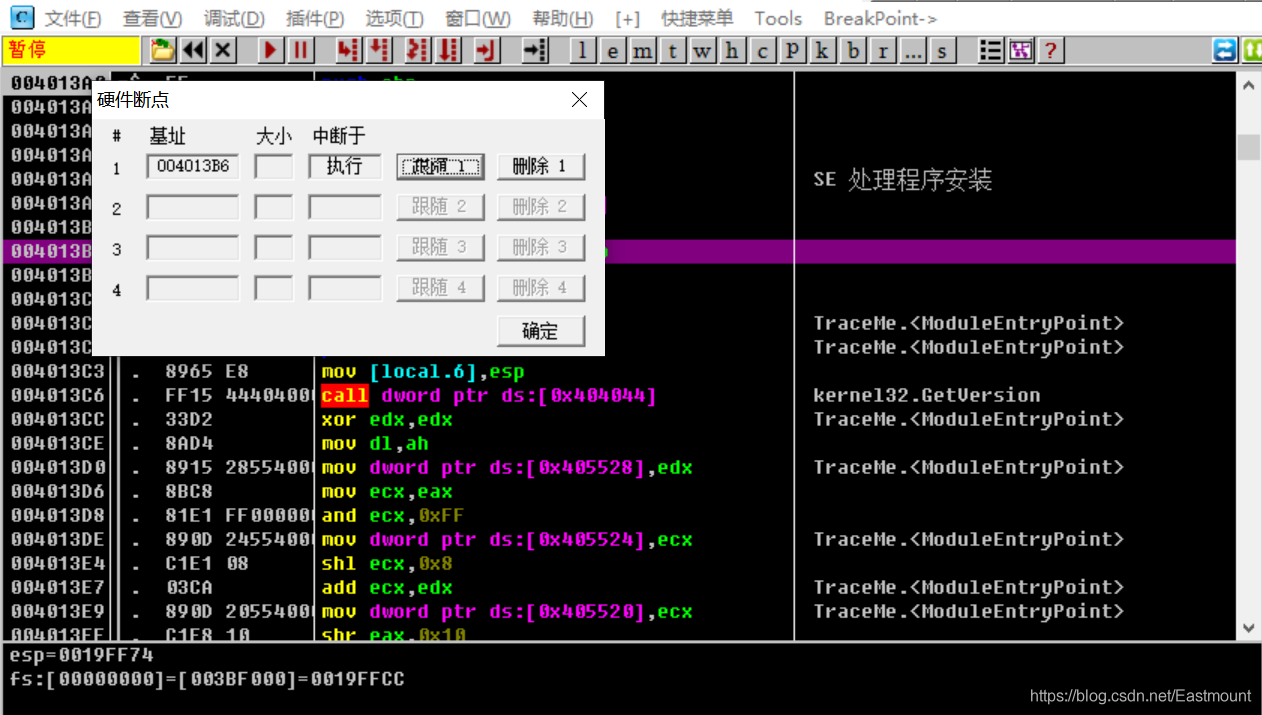
Task: Open executable modules with e button
Action: [613, 50]
